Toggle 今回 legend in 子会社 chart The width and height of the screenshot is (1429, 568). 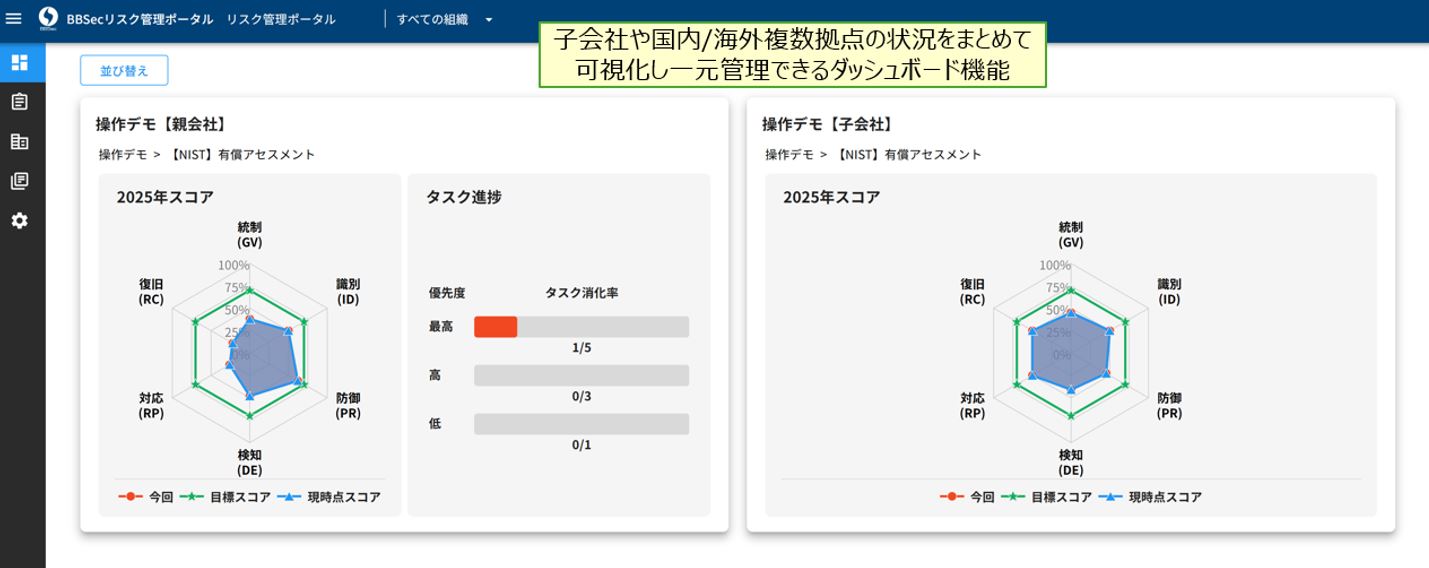967,497
